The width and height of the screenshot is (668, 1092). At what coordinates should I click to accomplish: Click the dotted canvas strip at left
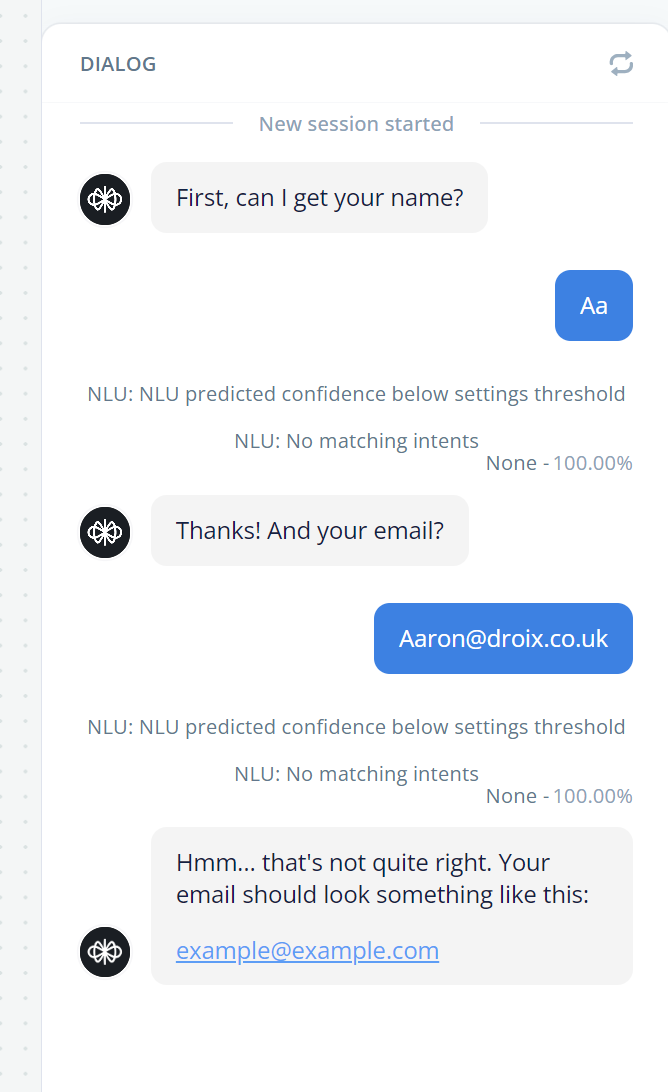20,546
